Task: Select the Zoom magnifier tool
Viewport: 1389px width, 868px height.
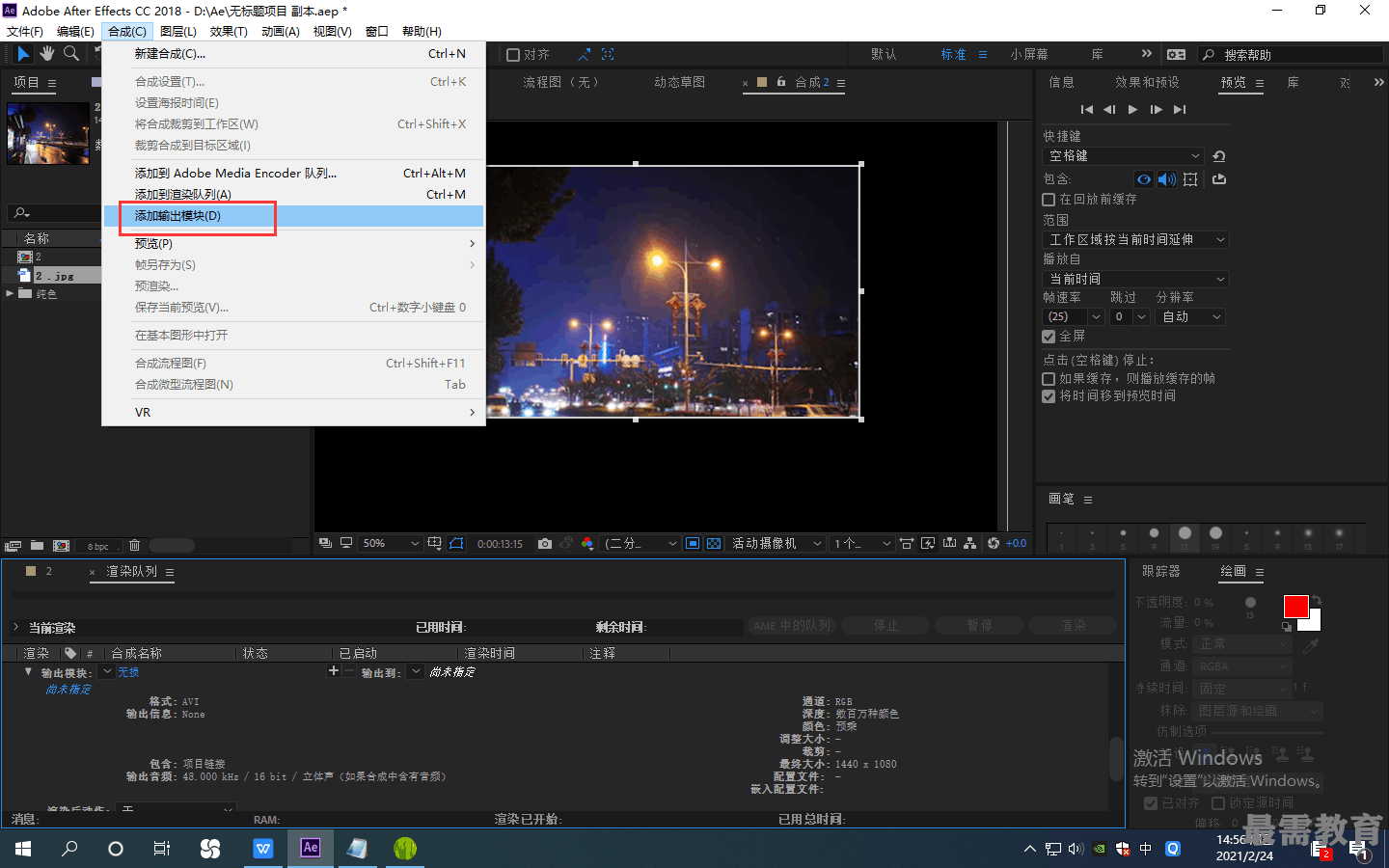Action: click(x=70, y=54)
